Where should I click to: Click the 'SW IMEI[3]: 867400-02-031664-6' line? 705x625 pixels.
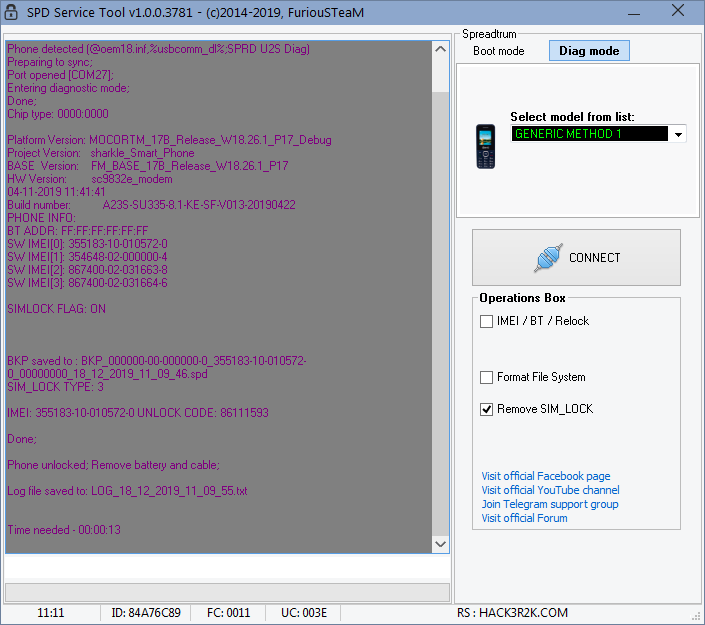[87, 283]
